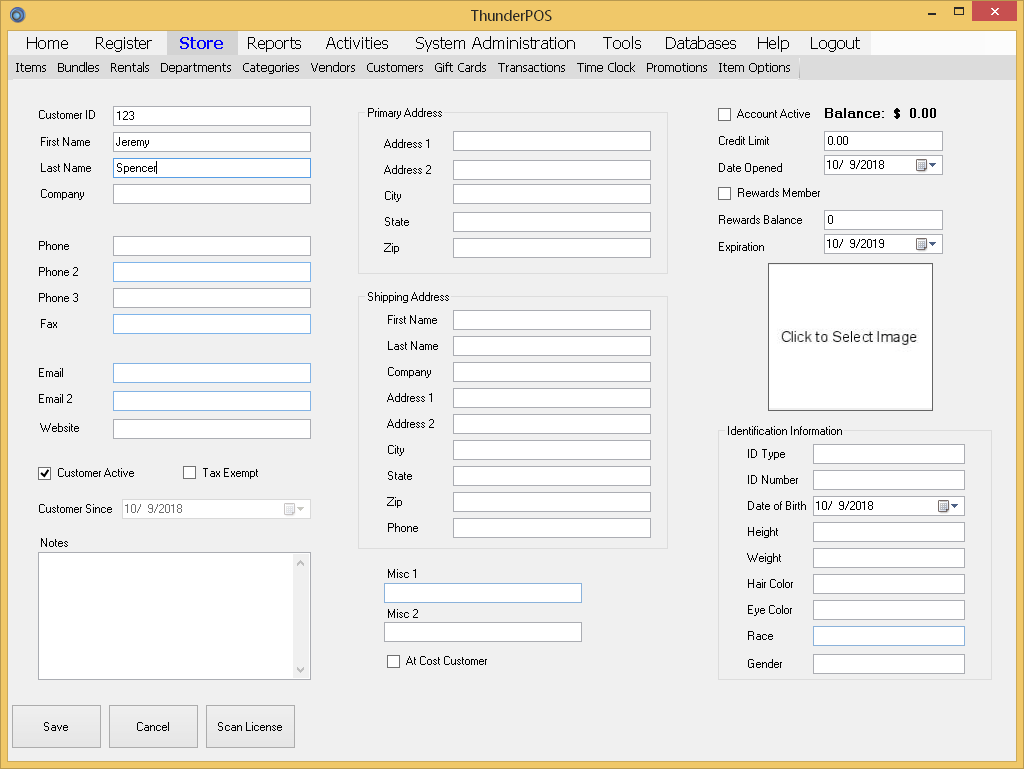Click the Email 2 input field

212,401
